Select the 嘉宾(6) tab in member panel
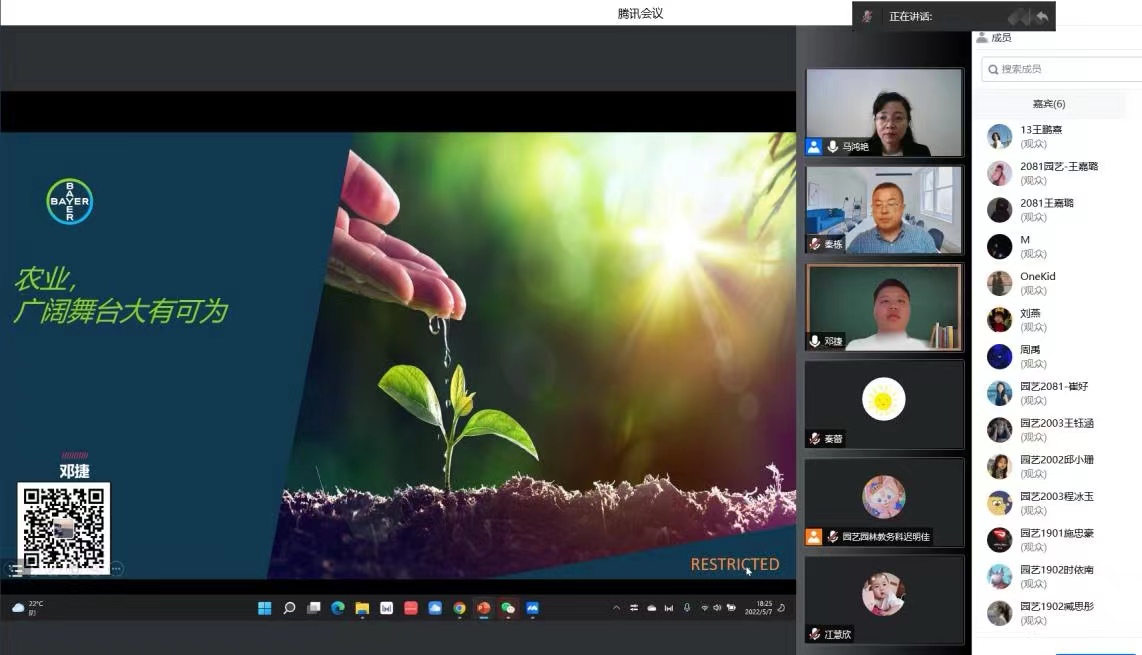This screenshot has height=655, width=1142. click(x=1049, y=104)
